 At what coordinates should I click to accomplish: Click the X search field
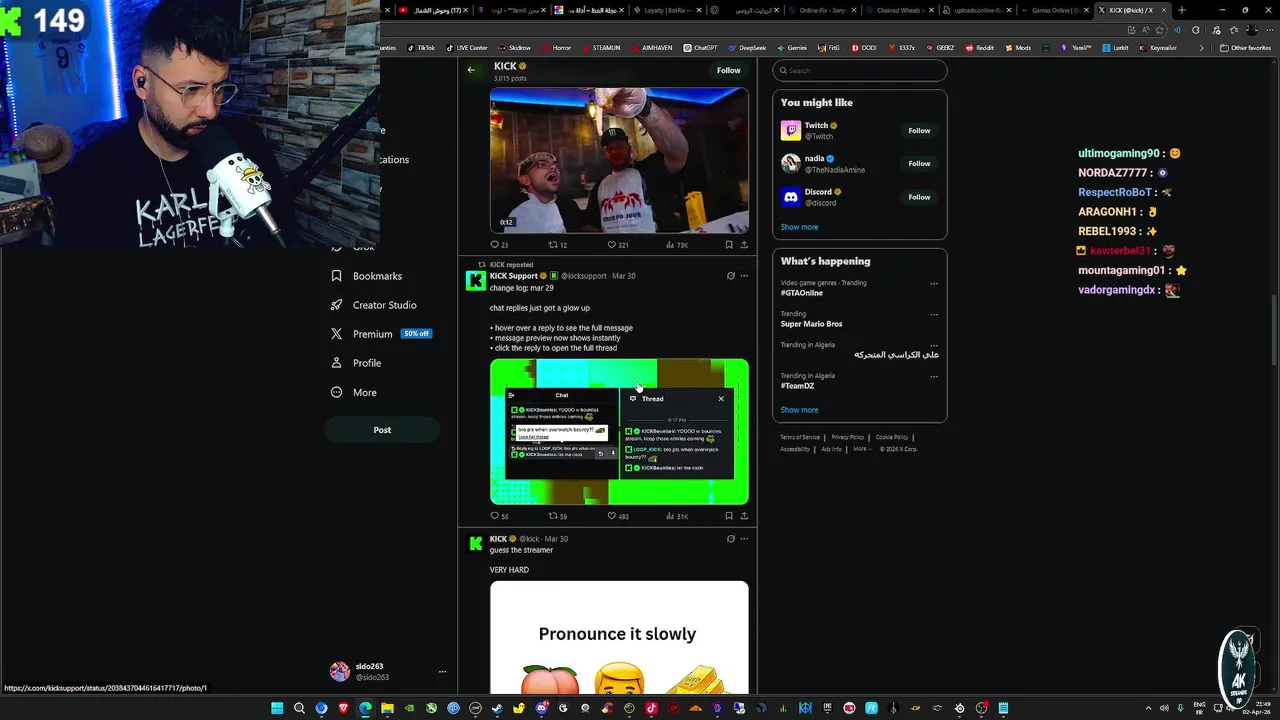click(860, 70)
